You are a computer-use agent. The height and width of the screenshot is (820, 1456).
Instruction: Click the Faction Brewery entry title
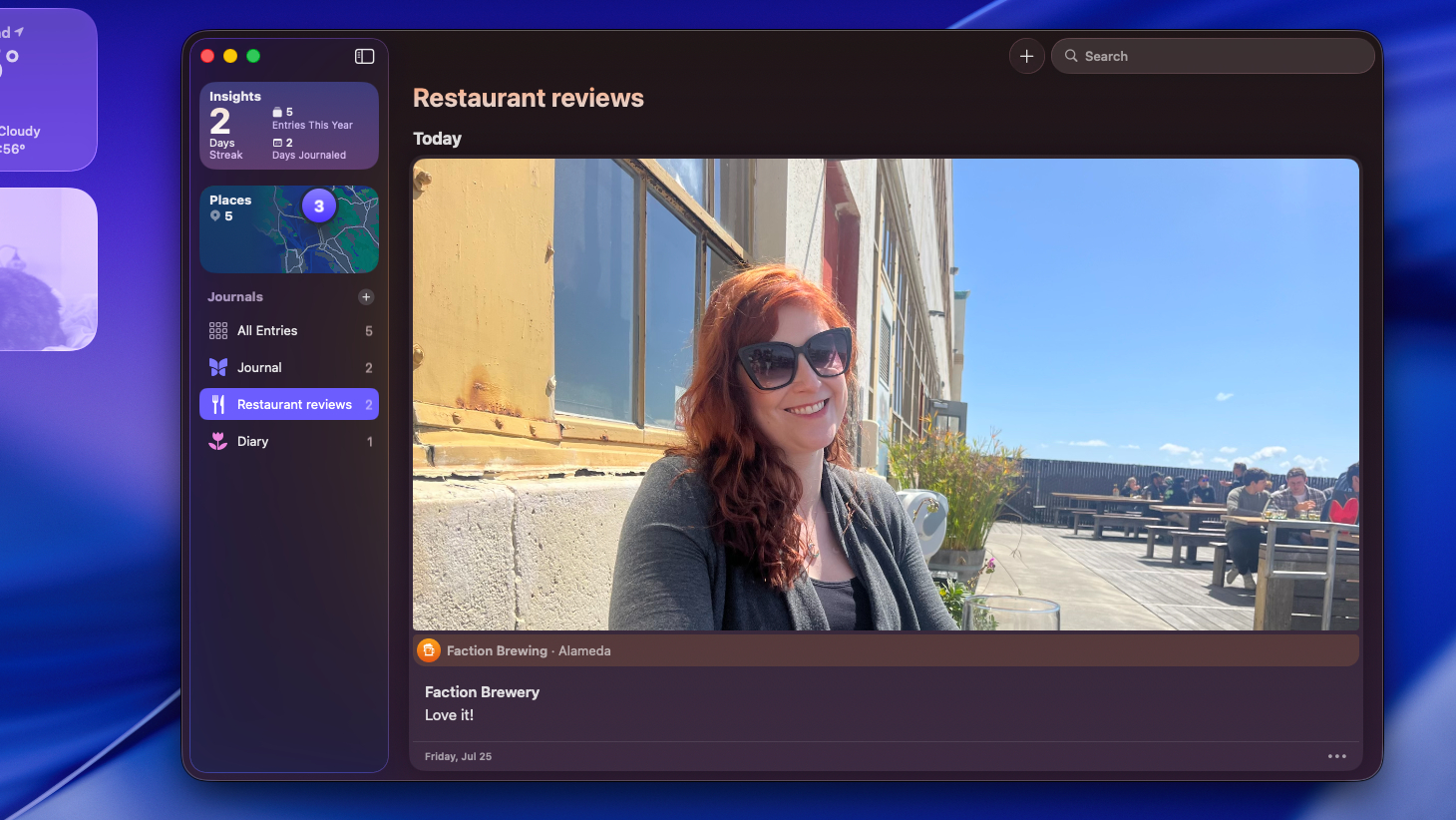pyautogui.click(x=482, y=692)
